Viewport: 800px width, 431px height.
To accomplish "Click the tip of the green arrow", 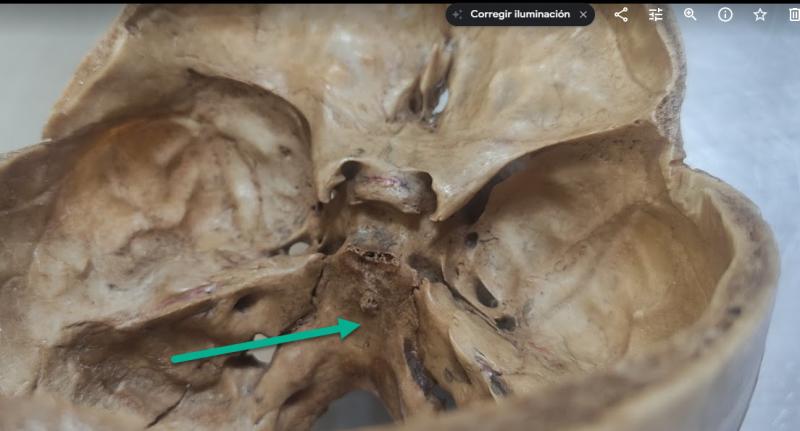I will (x=359, y=325).
